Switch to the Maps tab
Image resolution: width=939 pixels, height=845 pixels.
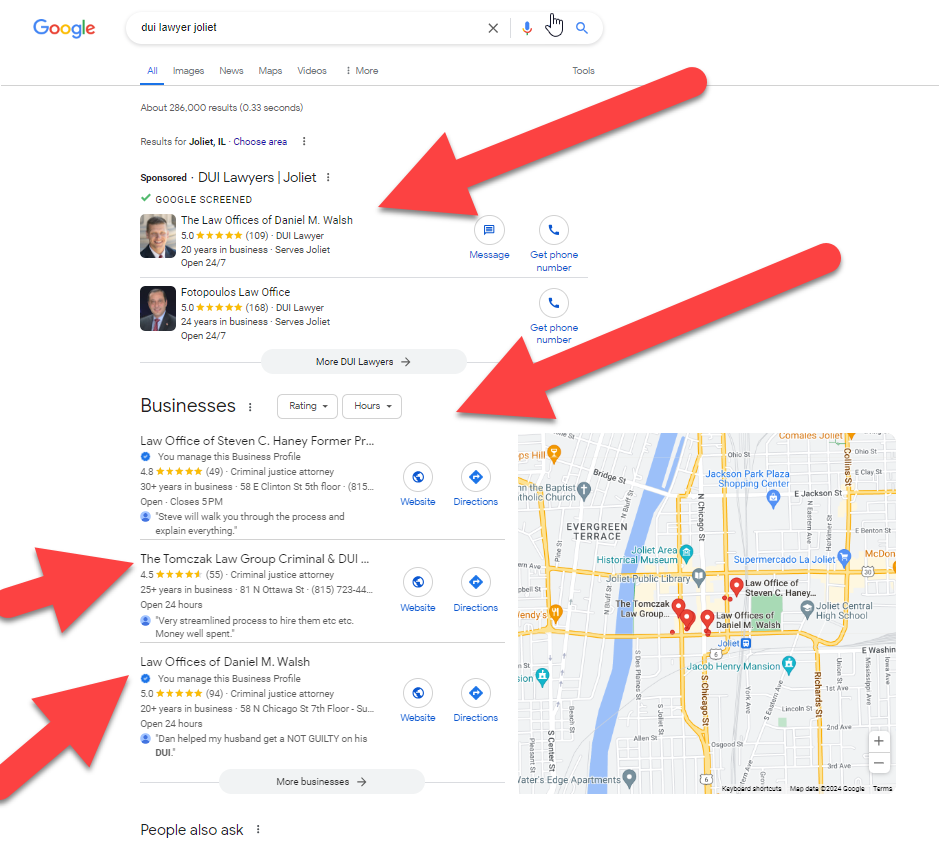tap(270, 71)
